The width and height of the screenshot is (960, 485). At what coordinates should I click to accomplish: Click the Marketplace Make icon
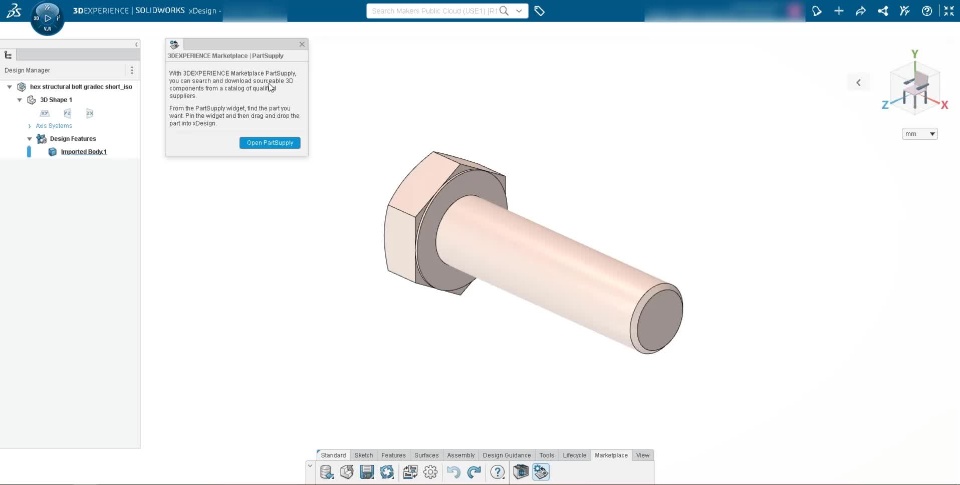click(520, 472)
